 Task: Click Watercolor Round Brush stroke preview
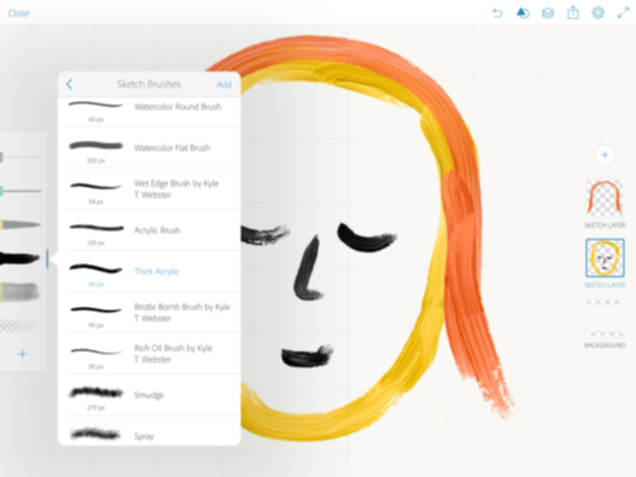click(96, 105)
